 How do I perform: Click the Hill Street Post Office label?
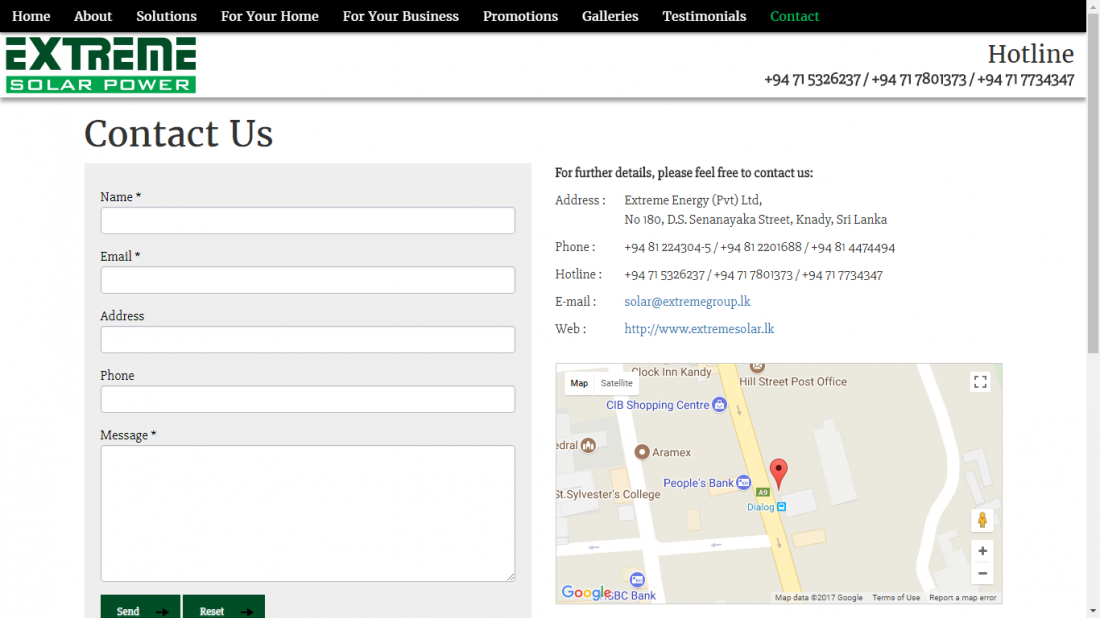793,382
